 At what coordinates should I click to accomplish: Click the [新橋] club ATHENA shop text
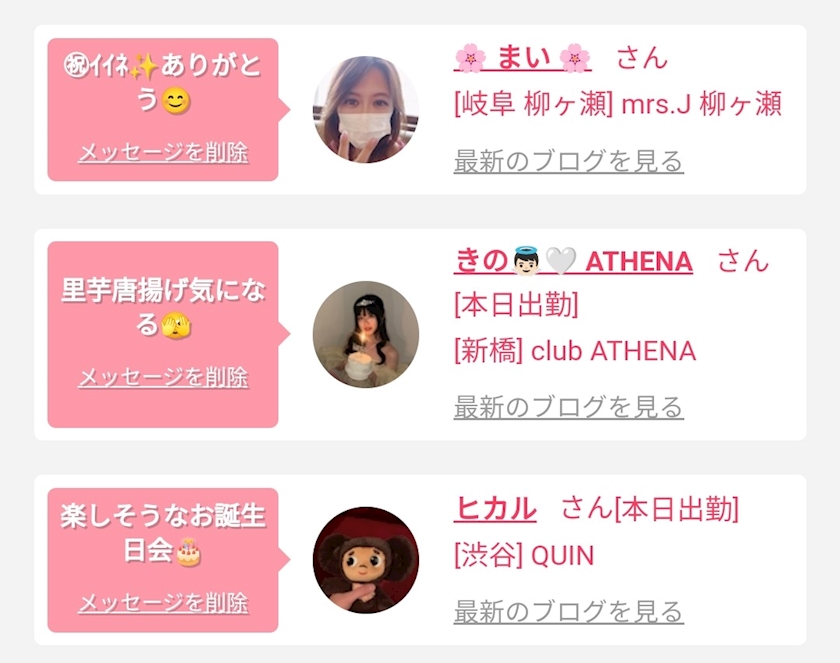coord(574,351)
